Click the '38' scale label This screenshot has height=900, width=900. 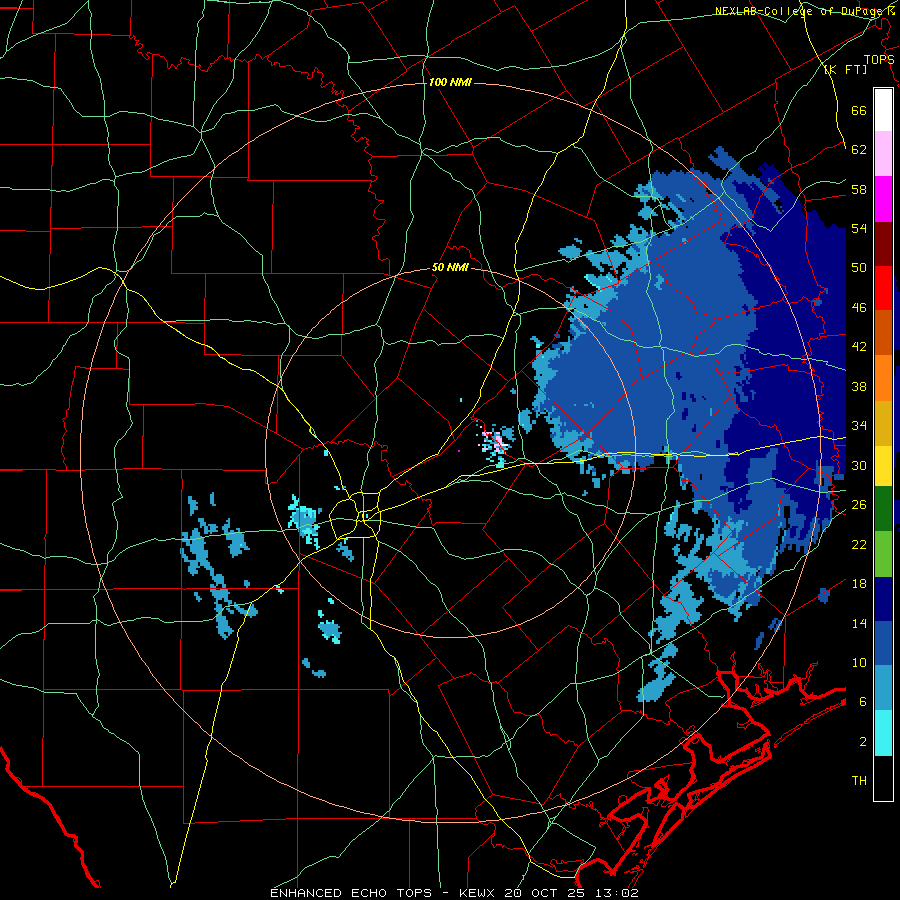point(859,386)
